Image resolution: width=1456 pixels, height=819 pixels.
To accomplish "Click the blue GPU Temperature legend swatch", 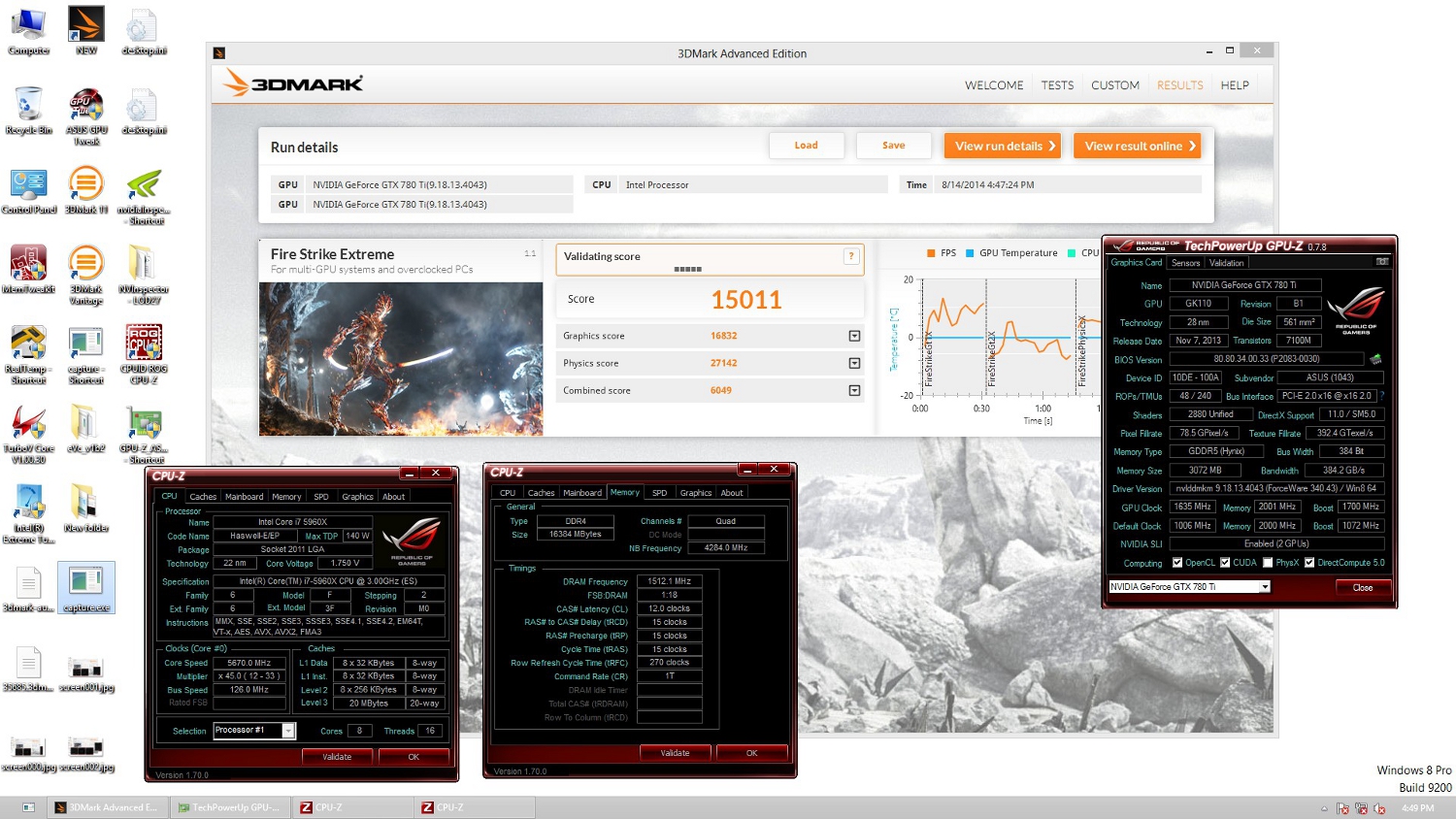I will pyautogui.click(x=970, y=253).
